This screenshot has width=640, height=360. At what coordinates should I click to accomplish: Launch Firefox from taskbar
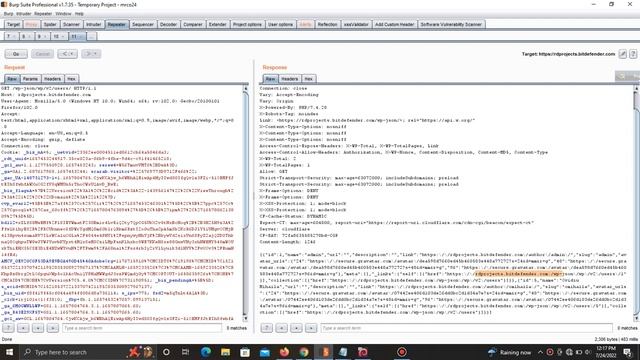click(284, 352)
